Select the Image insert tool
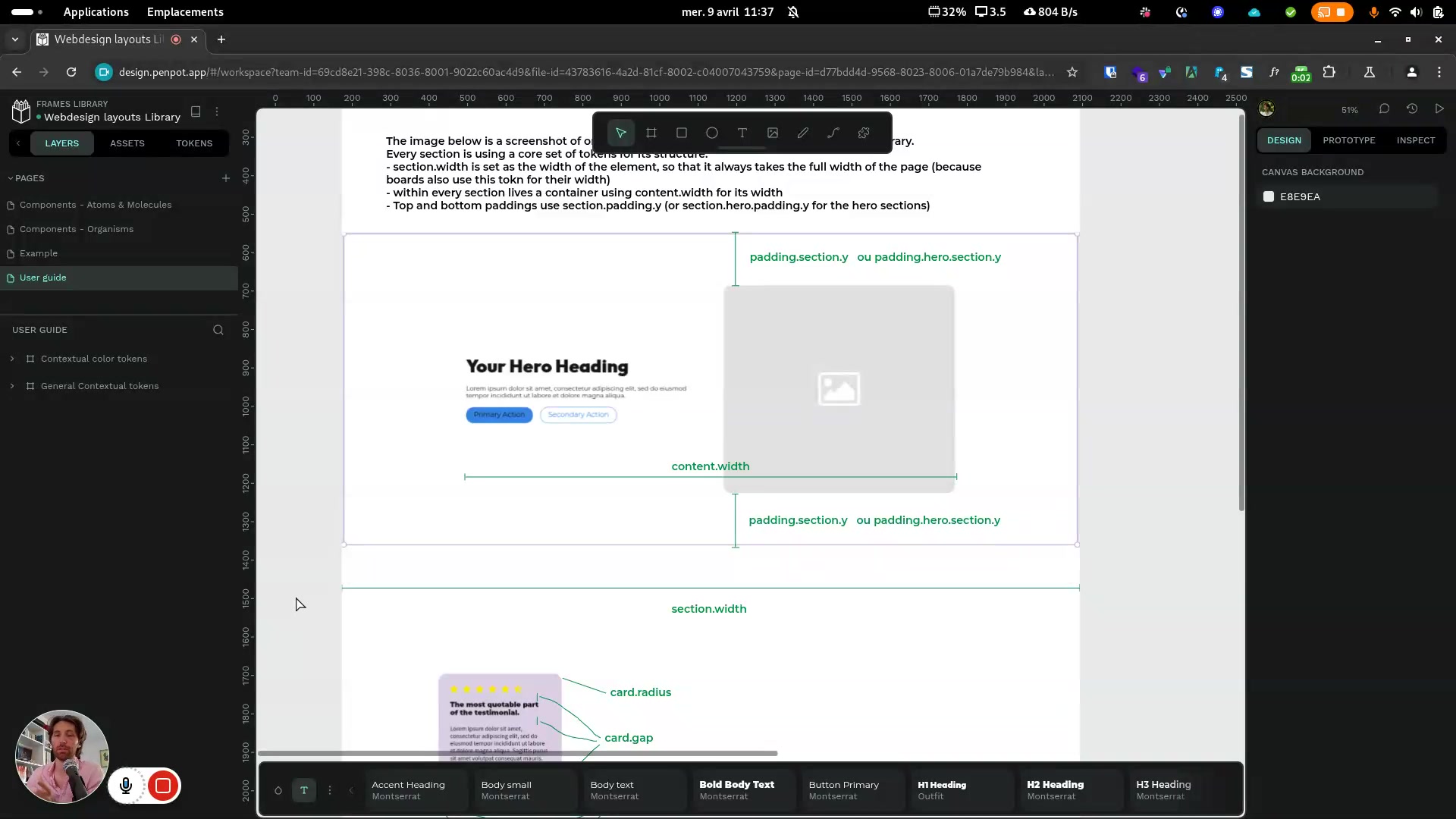Image resolution: width=1456 pixels, height=819 pixels. point(772,133)
